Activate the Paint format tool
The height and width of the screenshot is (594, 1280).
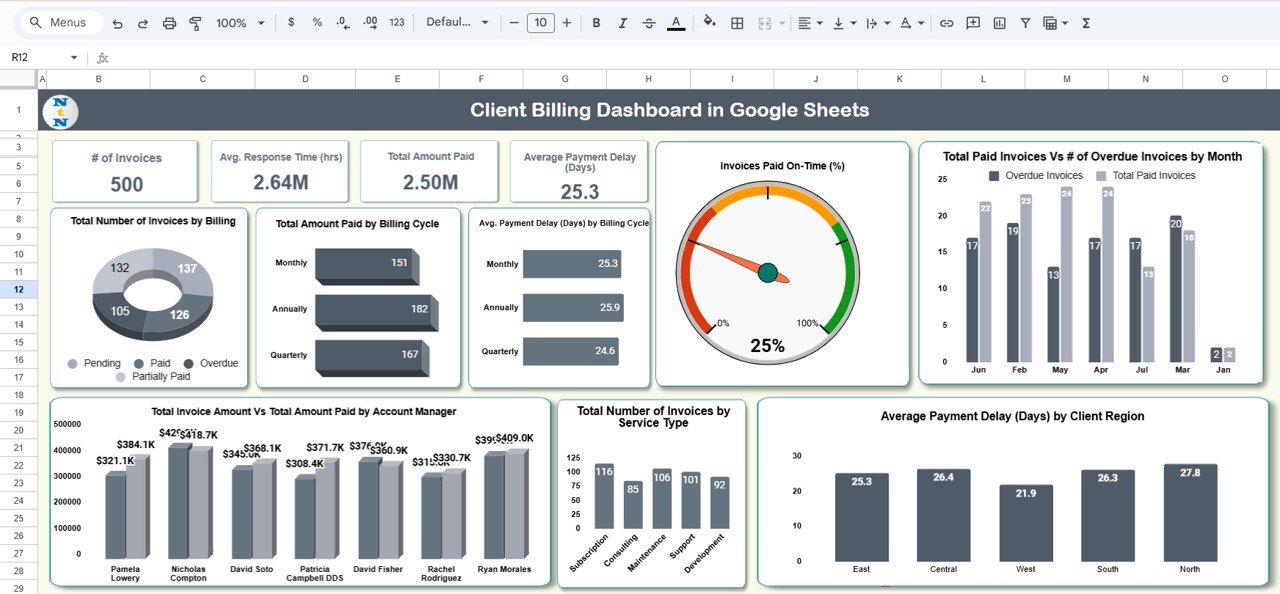(x=195, y=23)
